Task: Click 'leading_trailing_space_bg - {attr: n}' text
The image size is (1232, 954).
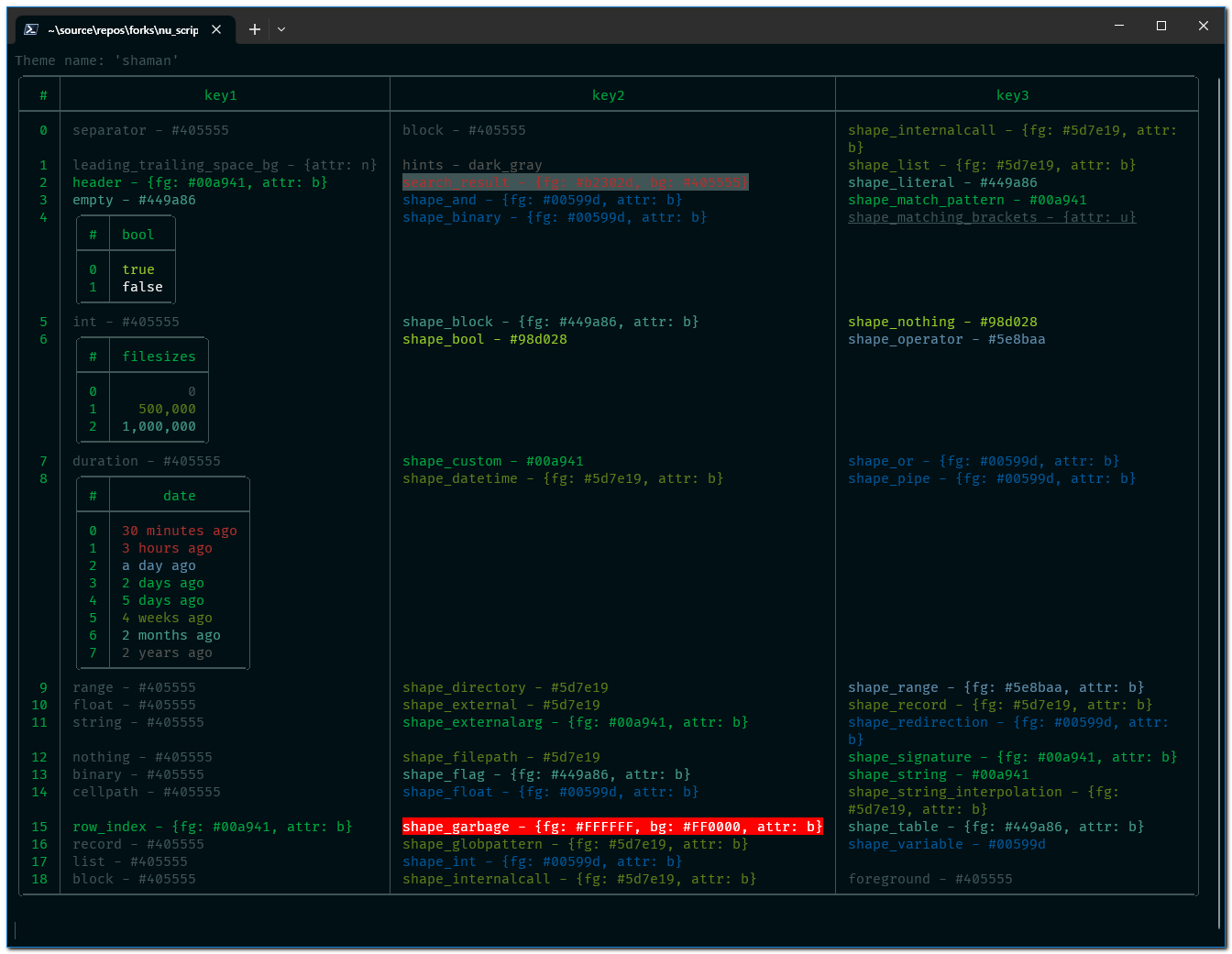Action: [225, 165]
